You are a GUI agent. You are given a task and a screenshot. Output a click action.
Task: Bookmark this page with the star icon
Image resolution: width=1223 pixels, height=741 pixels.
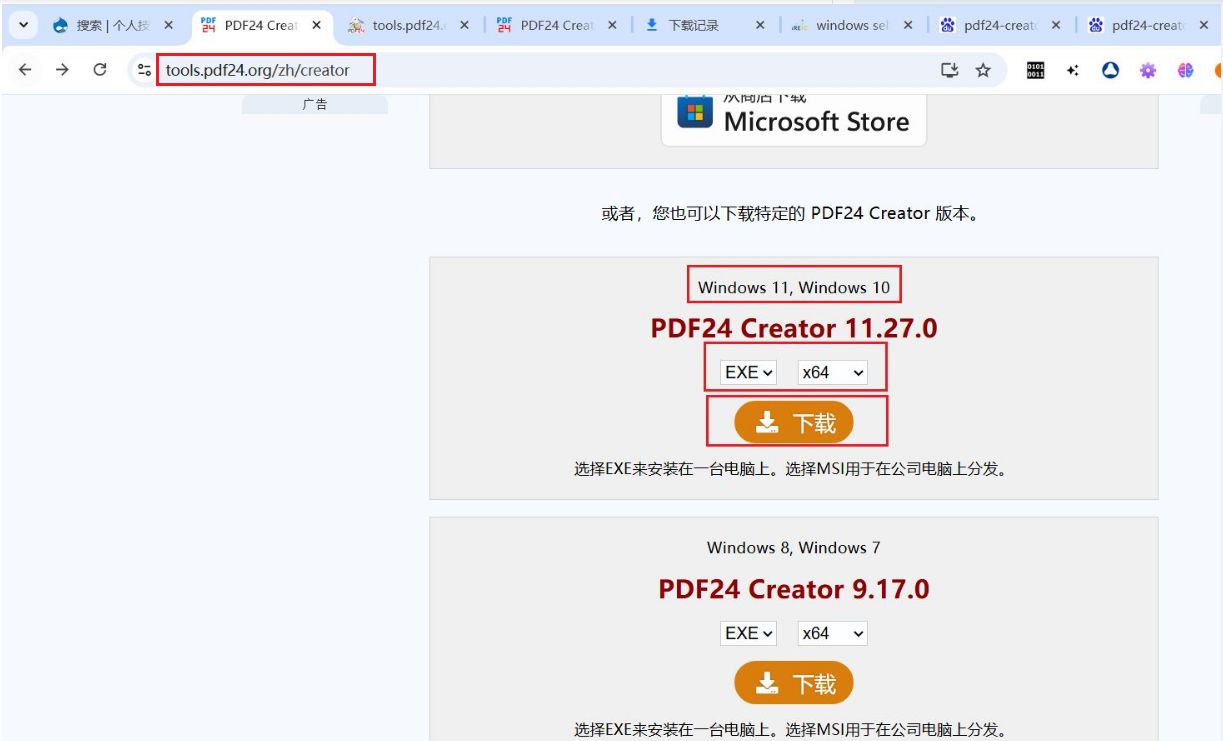click(983, 70)
